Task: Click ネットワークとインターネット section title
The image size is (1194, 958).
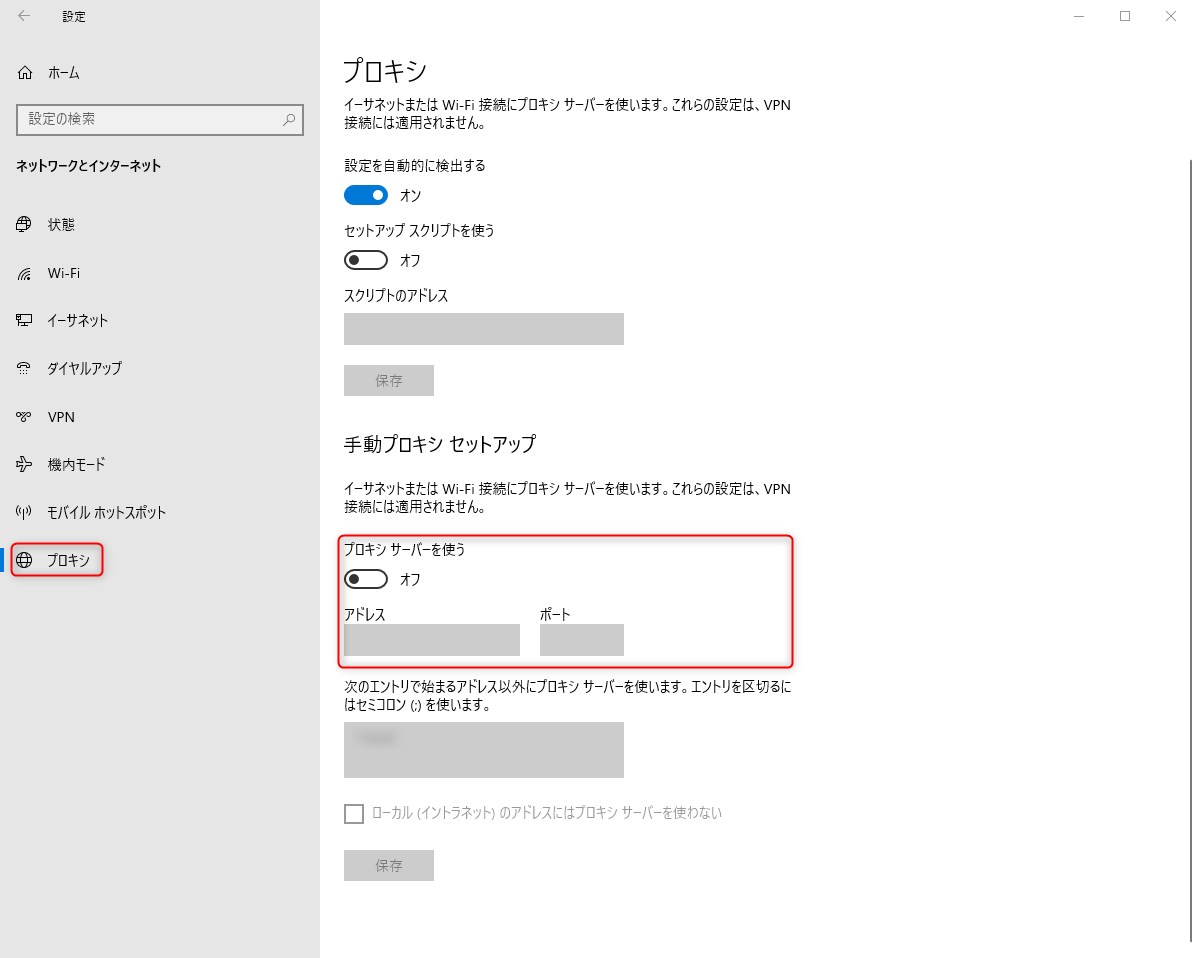Action: (x=88, y=166)
